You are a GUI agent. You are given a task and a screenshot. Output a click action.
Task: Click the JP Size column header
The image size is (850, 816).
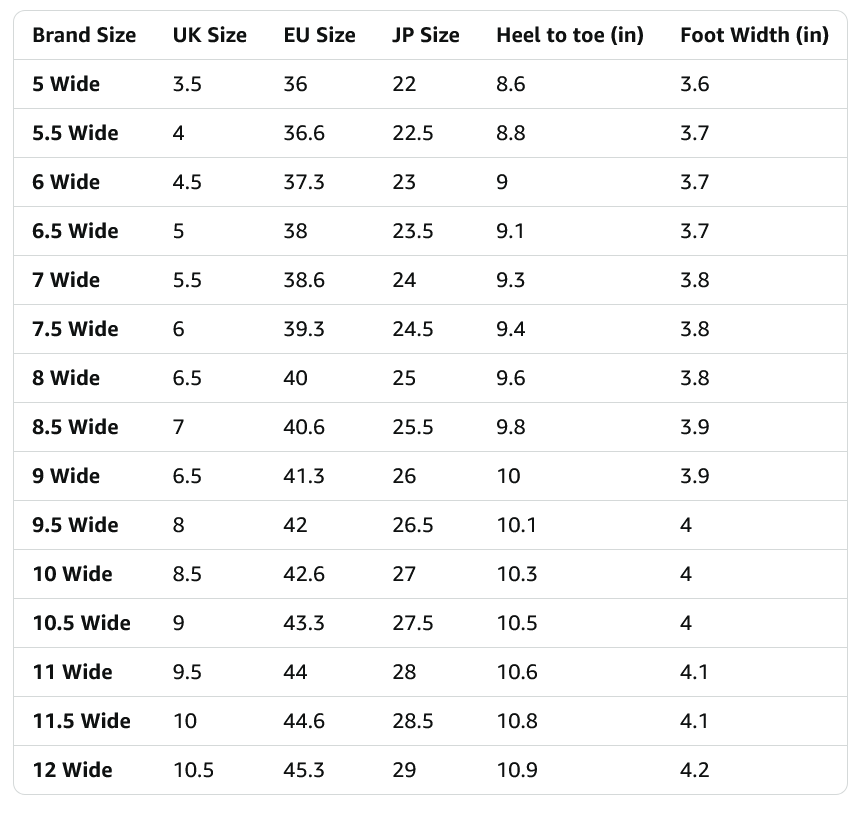[426, 35]
